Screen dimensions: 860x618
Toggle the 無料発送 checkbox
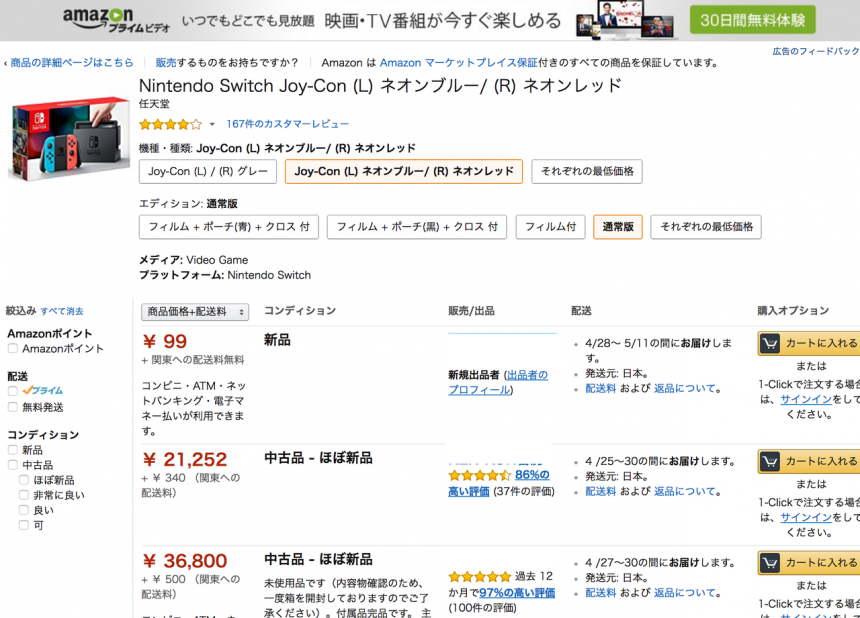coord(13,407)
